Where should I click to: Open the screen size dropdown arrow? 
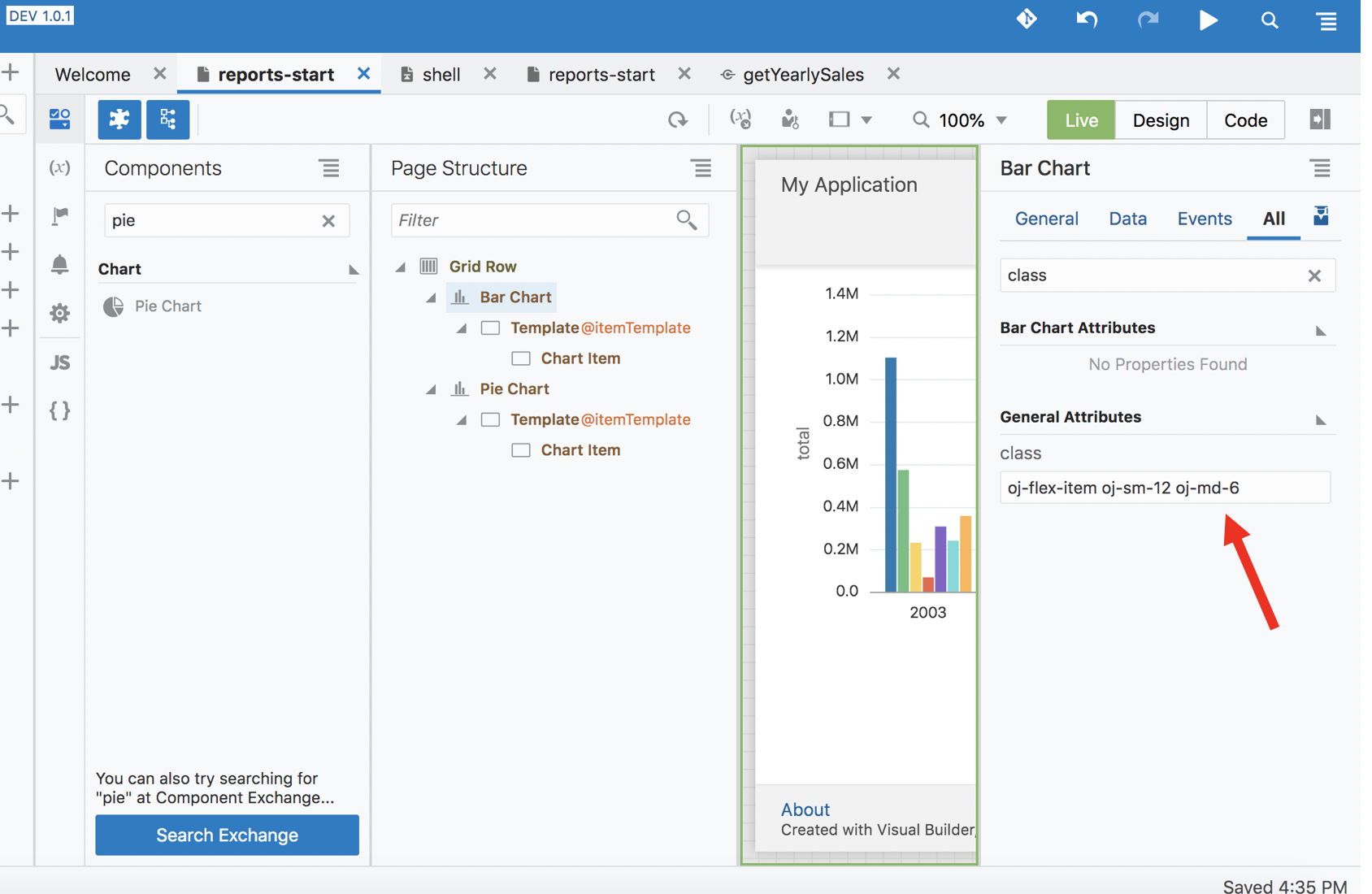[x=866, y=120]
